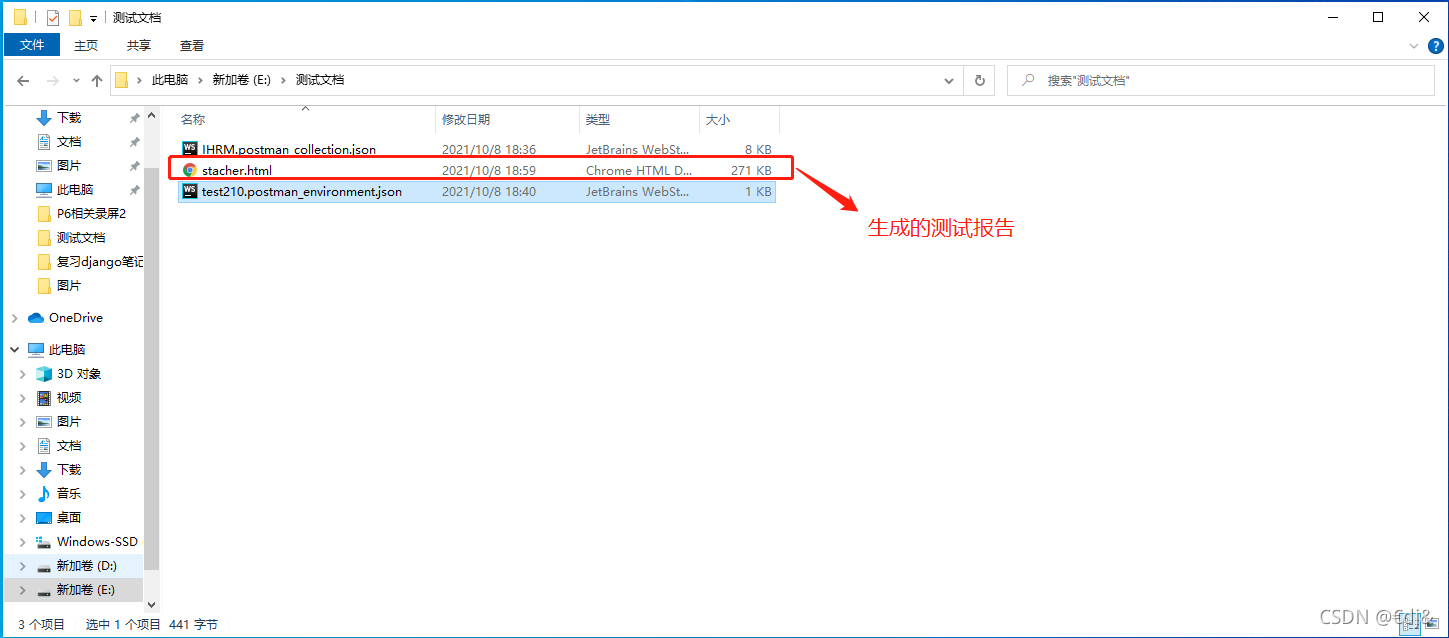This screenshot has width=1449, height=638.
Task: Click the Back navigation arrow
Action: (23, 80)
